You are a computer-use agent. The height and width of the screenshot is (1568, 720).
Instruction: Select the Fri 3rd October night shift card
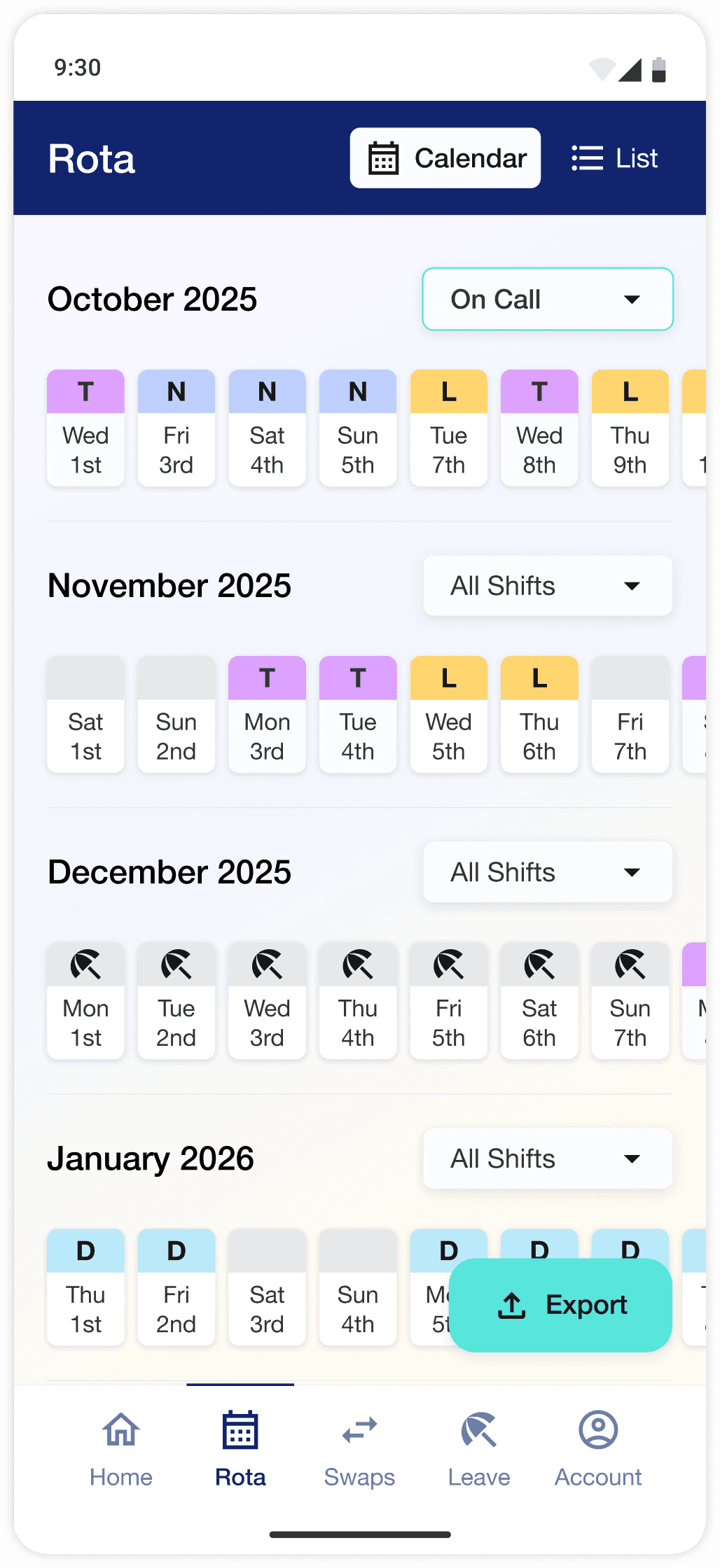click(x=176, y=428)
